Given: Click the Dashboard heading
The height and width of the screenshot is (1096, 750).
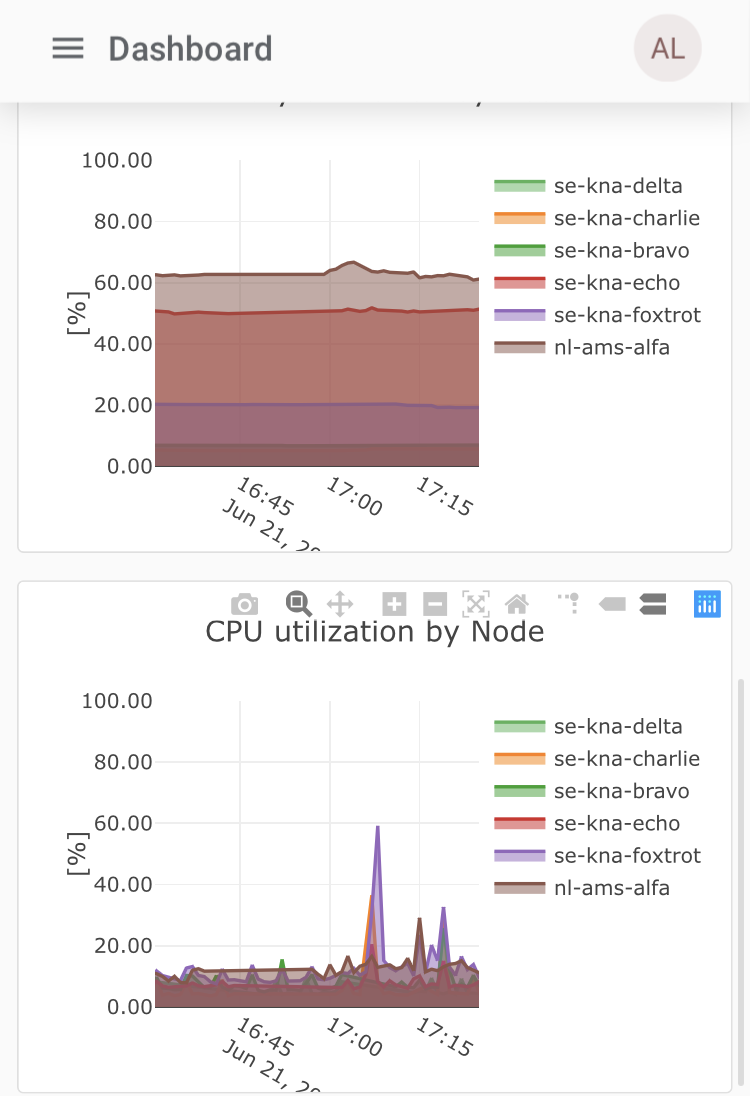Looking at the screenshot, I should click(190, 48).
